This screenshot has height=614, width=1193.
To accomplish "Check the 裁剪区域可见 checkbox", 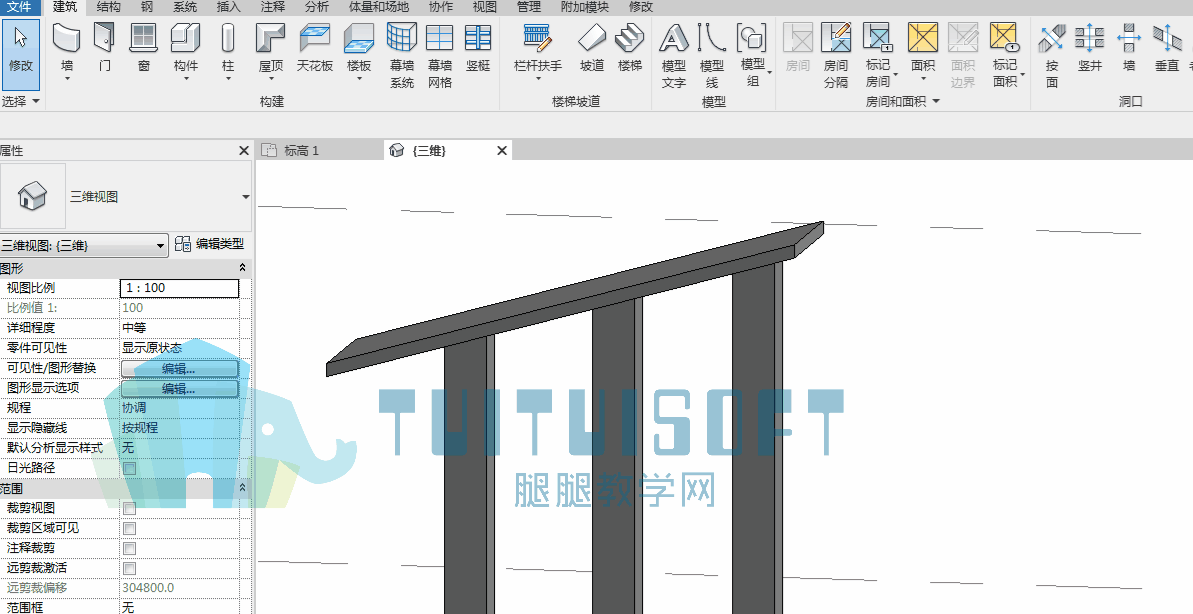I will [129, 528].
